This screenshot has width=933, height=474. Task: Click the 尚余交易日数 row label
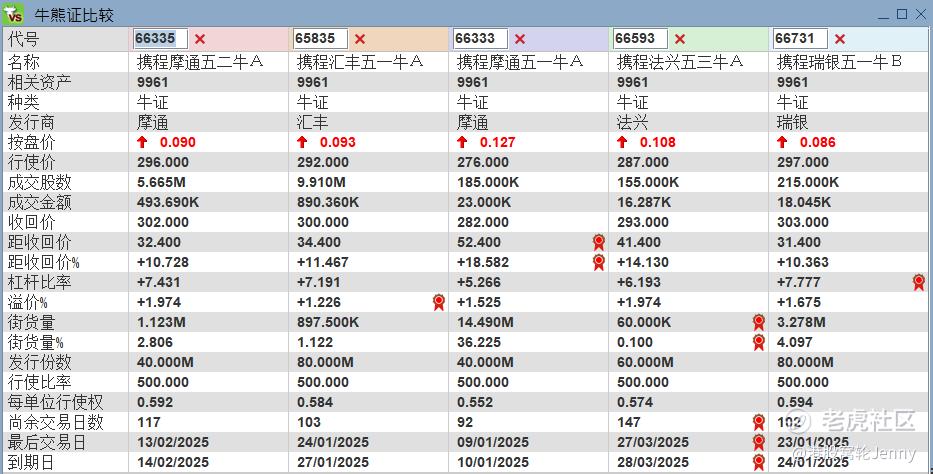coord(55,422)
